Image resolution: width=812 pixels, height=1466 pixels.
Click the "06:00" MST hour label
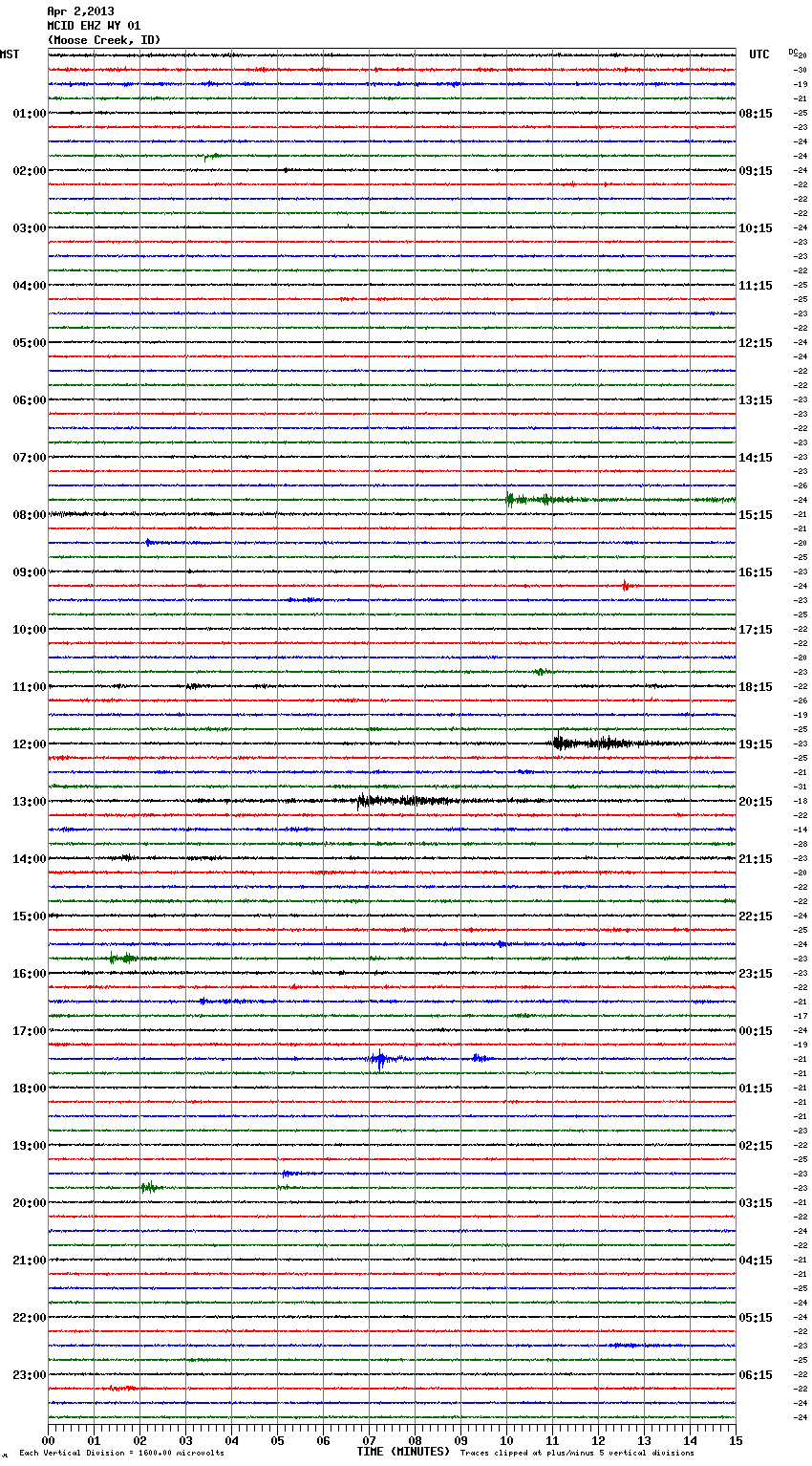tap(29, 400)
